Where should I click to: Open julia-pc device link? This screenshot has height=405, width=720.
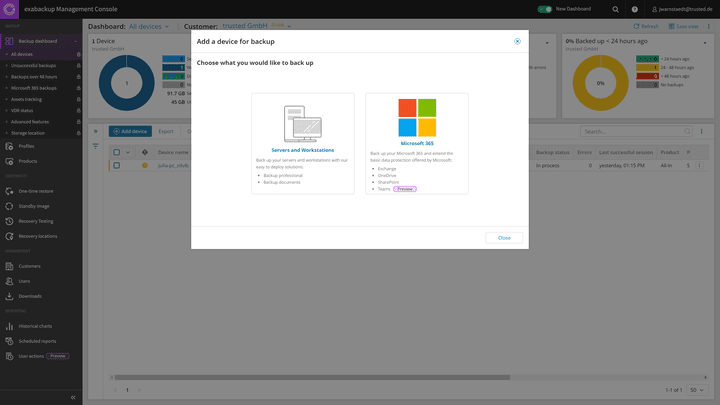pyautogui.click(x=173, y=165)
